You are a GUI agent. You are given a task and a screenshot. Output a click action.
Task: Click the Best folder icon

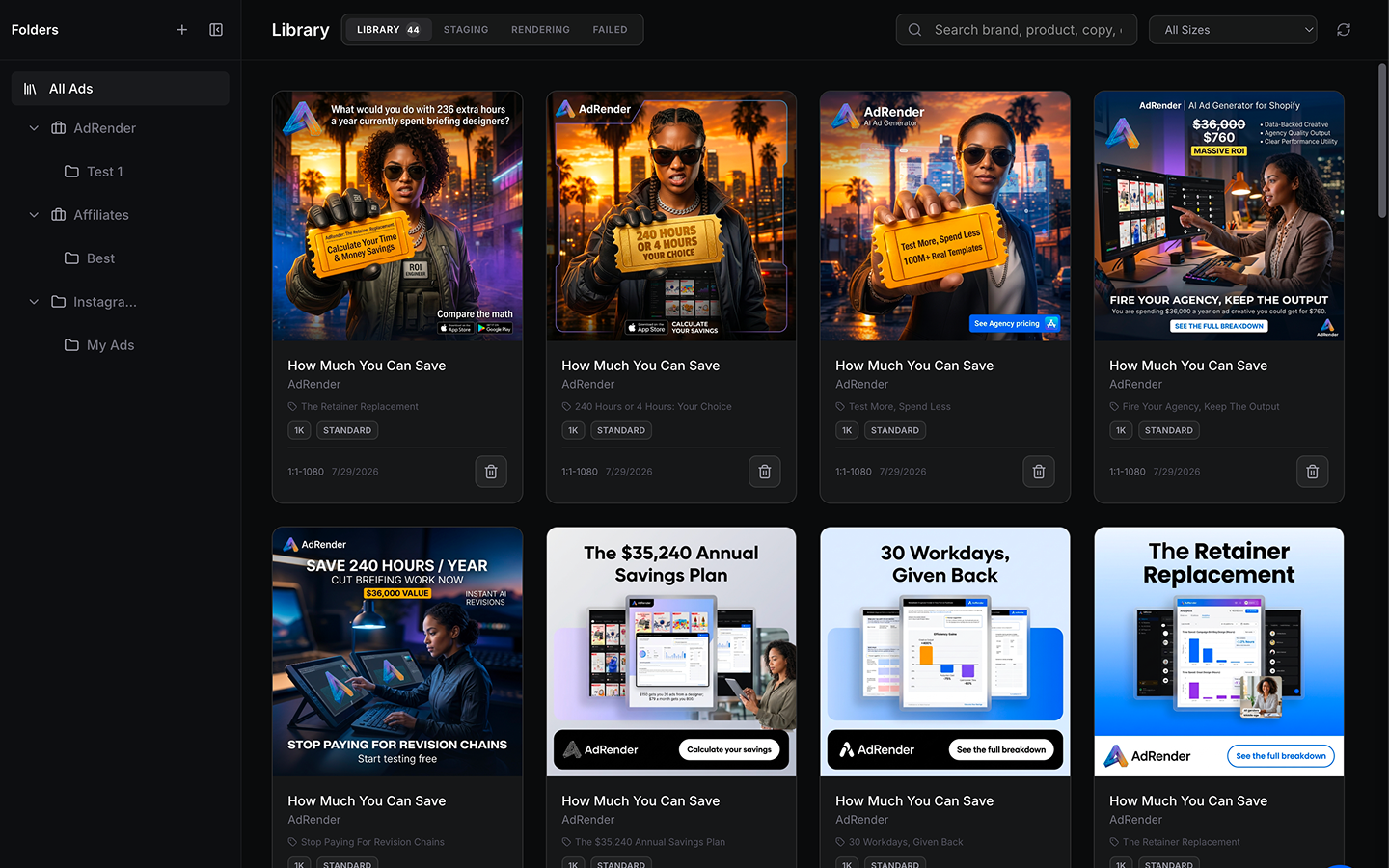coord(71,258)
